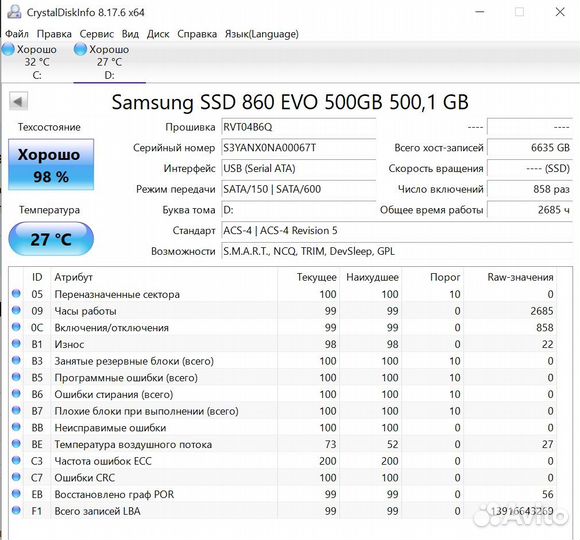Select the Износ attribute row
Viewport: 580px width, 540px height.
pos(283,344)
